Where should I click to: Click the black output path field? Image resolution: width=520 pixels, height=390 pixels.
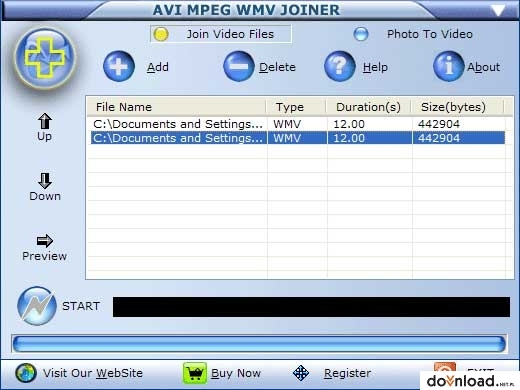tap(311, 307)
